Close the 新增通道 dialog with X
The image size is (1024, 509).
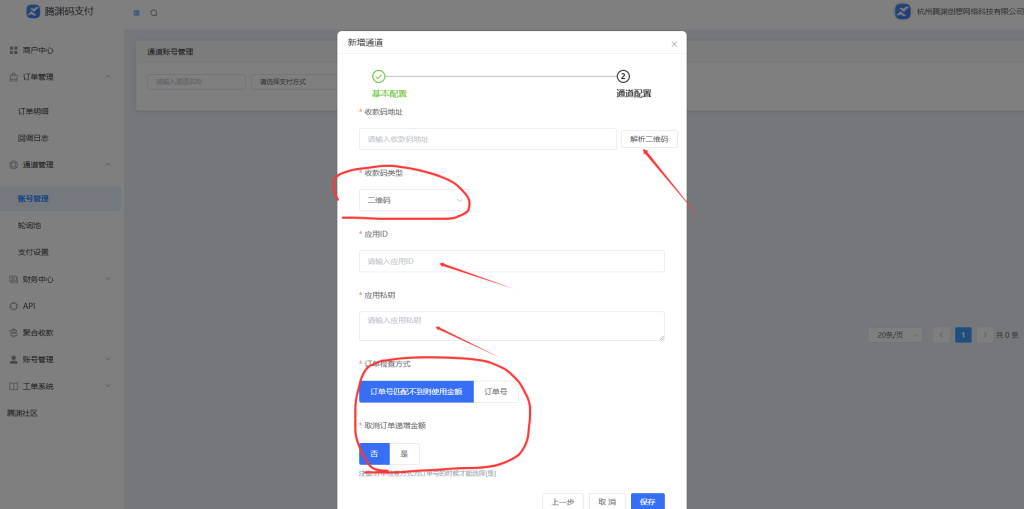[x=674, y=44]
